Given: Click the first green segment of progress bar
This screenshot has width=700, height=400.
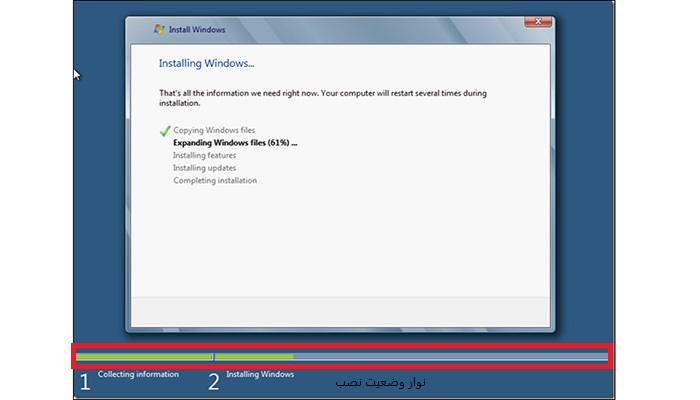Looking at the screenshot, I should coord(143,356).
